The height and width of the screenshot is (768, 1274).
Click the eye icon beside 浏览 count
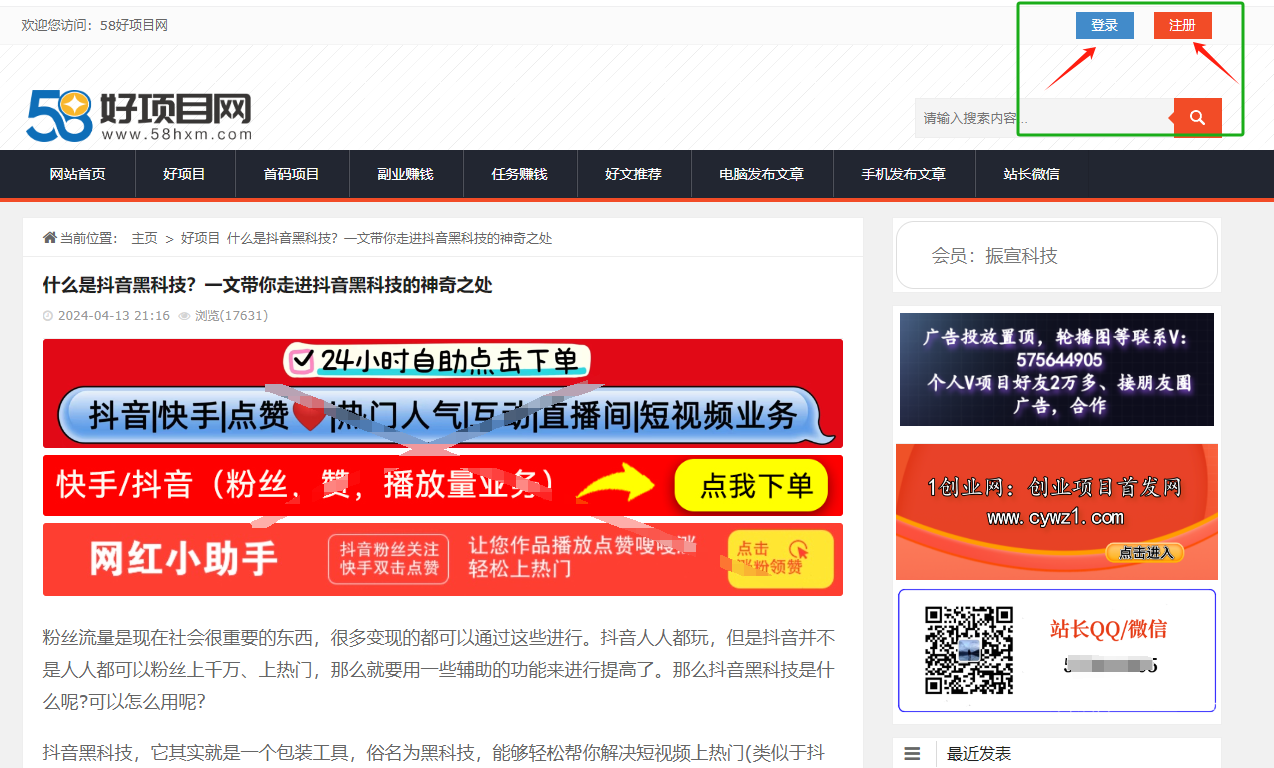pos(184,316)
